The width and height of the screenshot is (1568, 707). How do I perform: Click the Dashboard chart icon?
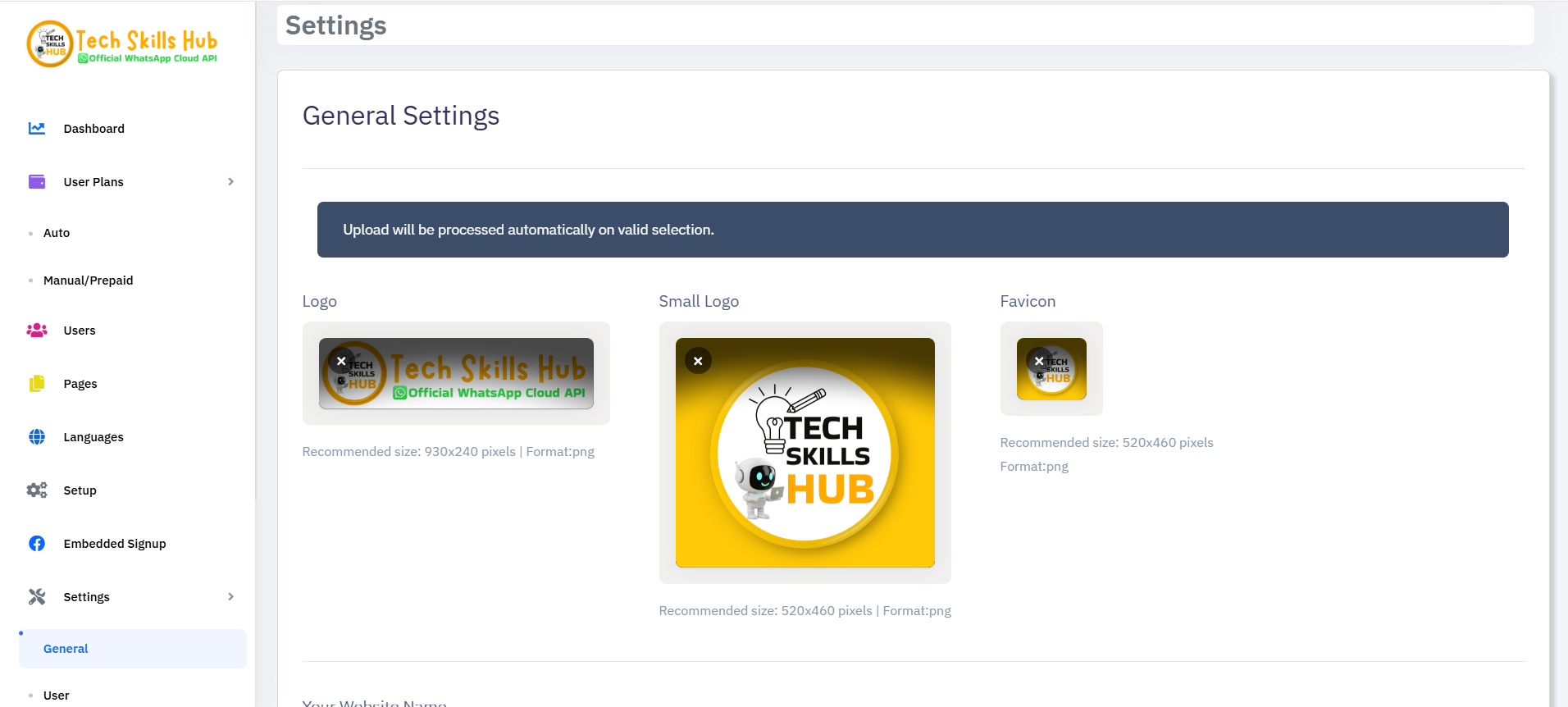(x=37, y=129)
